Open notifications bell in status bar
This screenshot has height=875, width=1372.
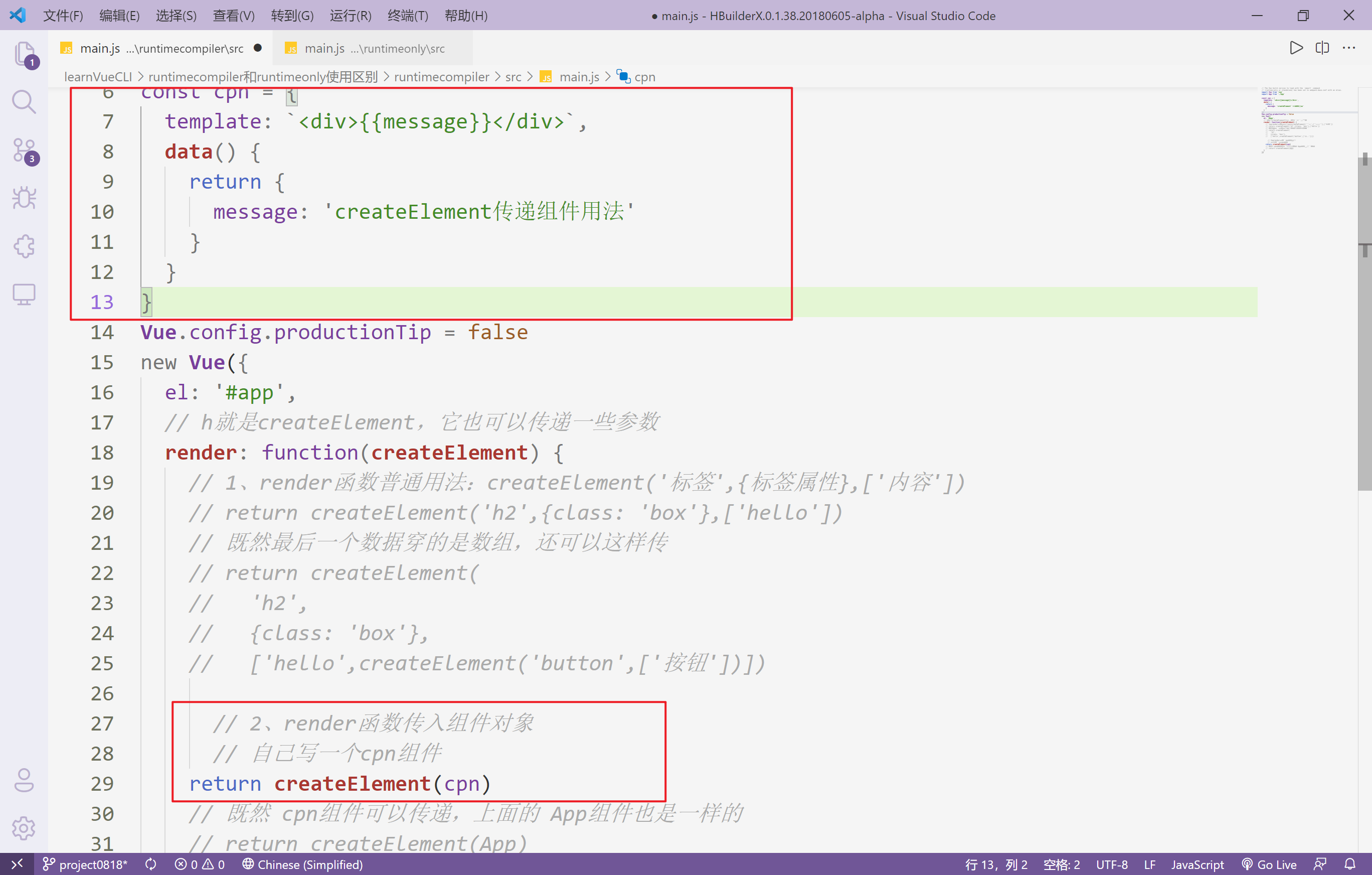point(1350,864)
